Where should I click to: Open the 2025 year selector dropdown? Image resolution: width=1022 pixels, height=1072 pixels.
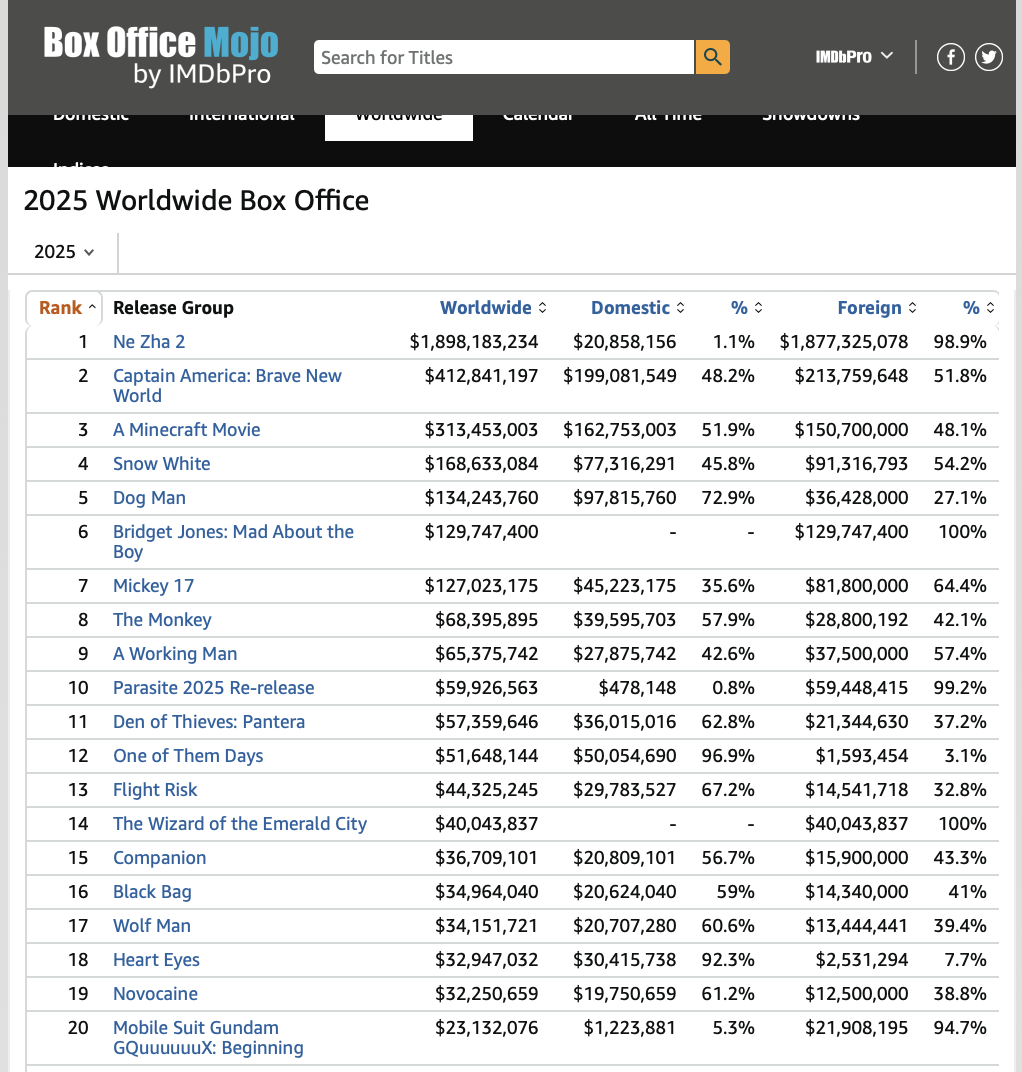(x=64, y=252)
